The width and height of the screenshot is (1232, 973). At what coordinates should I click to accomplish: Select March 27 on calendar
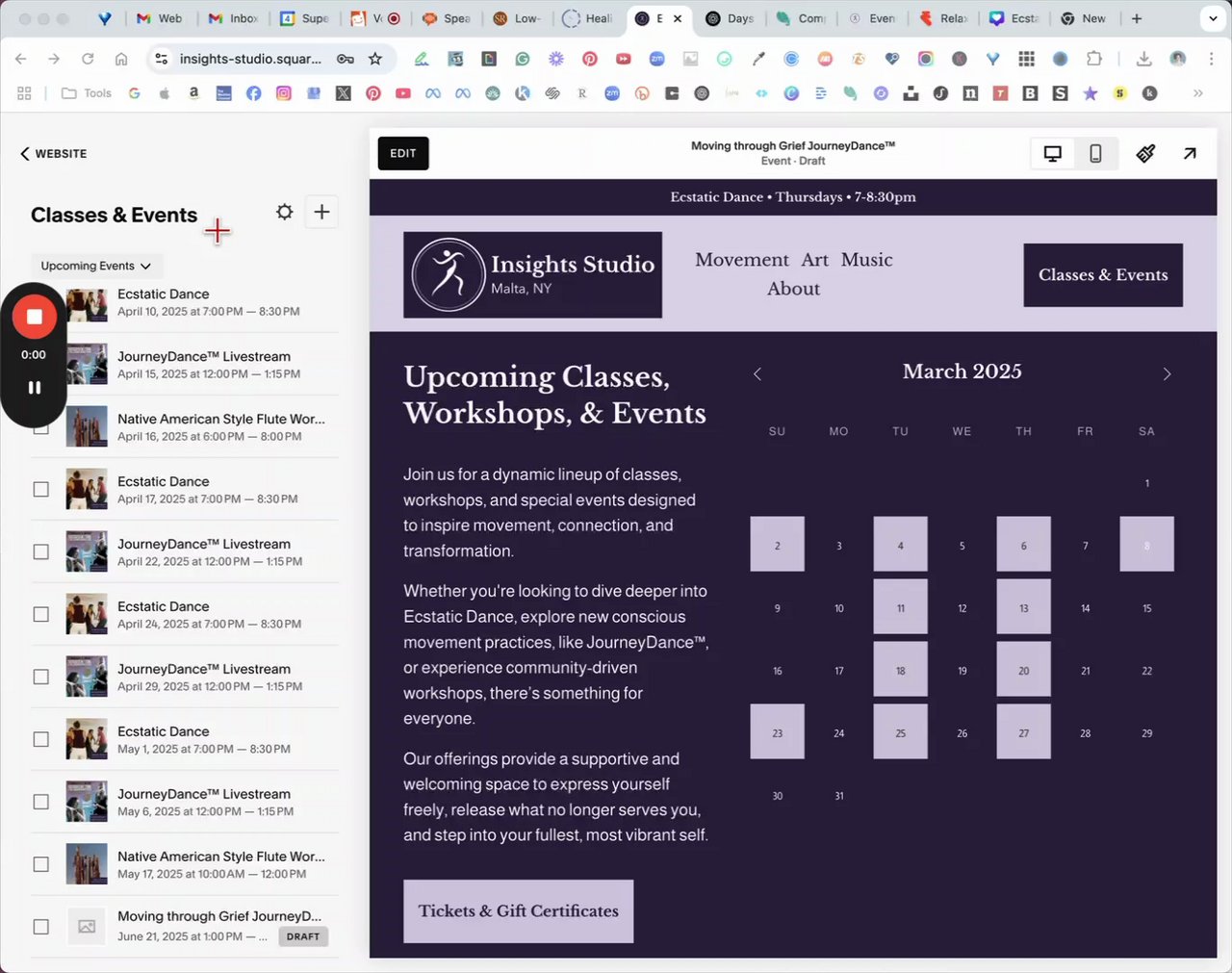1023,732
